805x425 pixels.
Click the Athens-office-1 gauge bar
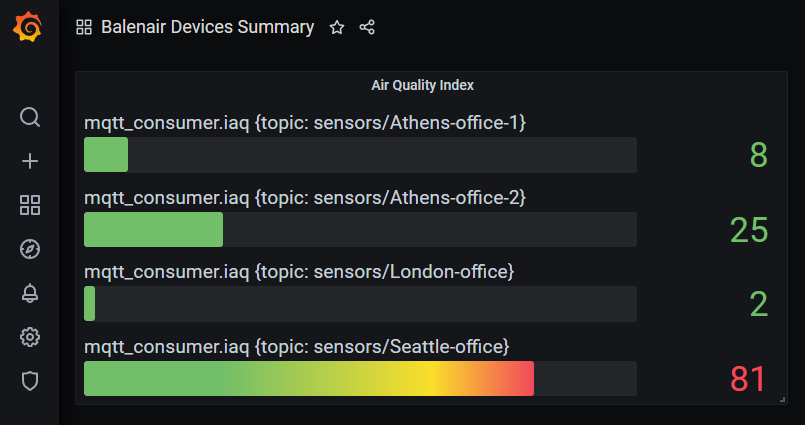360,154
